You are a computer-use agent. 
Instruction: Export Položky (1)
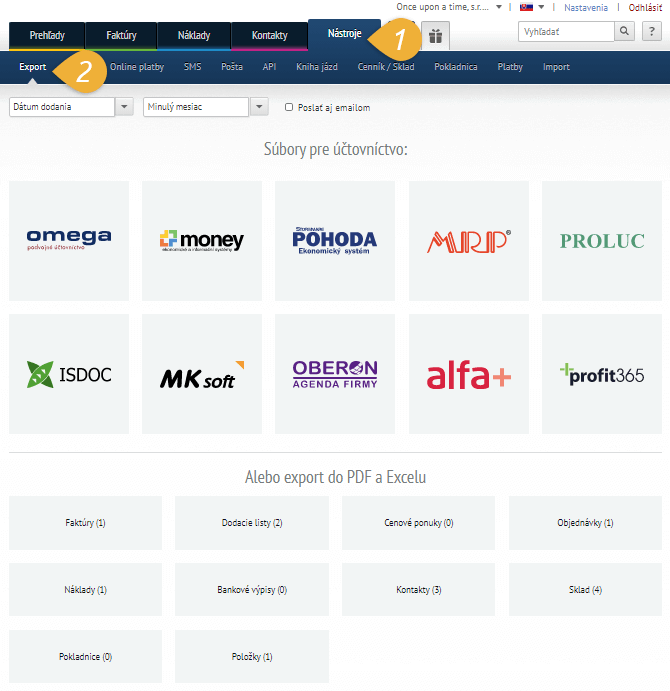[x=252, y=657]
